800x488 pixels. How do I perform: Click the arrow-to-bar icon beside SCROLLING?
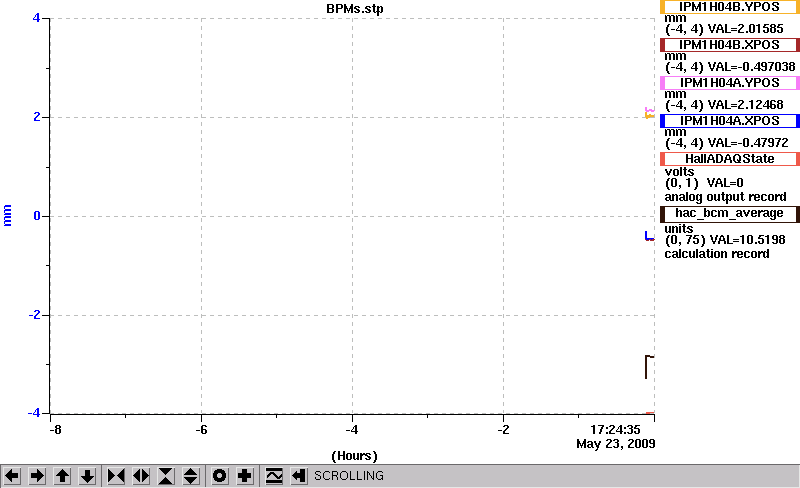click(x=299, y=476)
